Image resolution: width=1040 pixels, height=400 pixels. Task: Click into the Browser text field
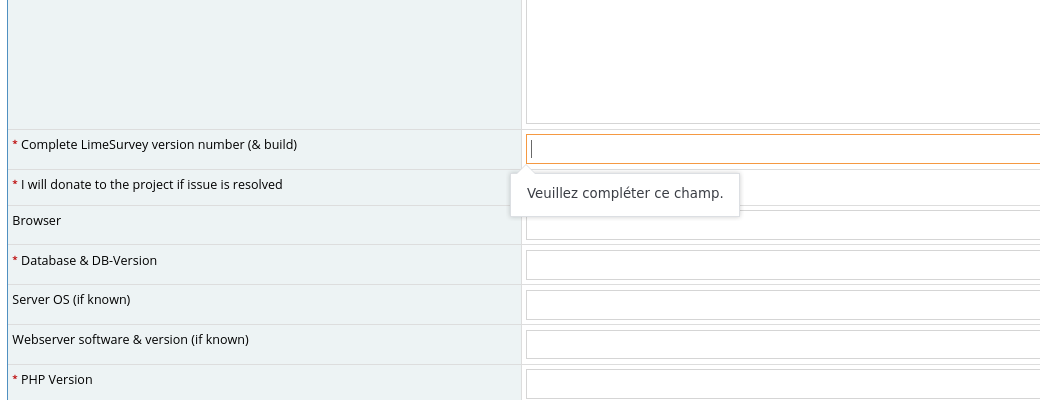coord(782,226)
